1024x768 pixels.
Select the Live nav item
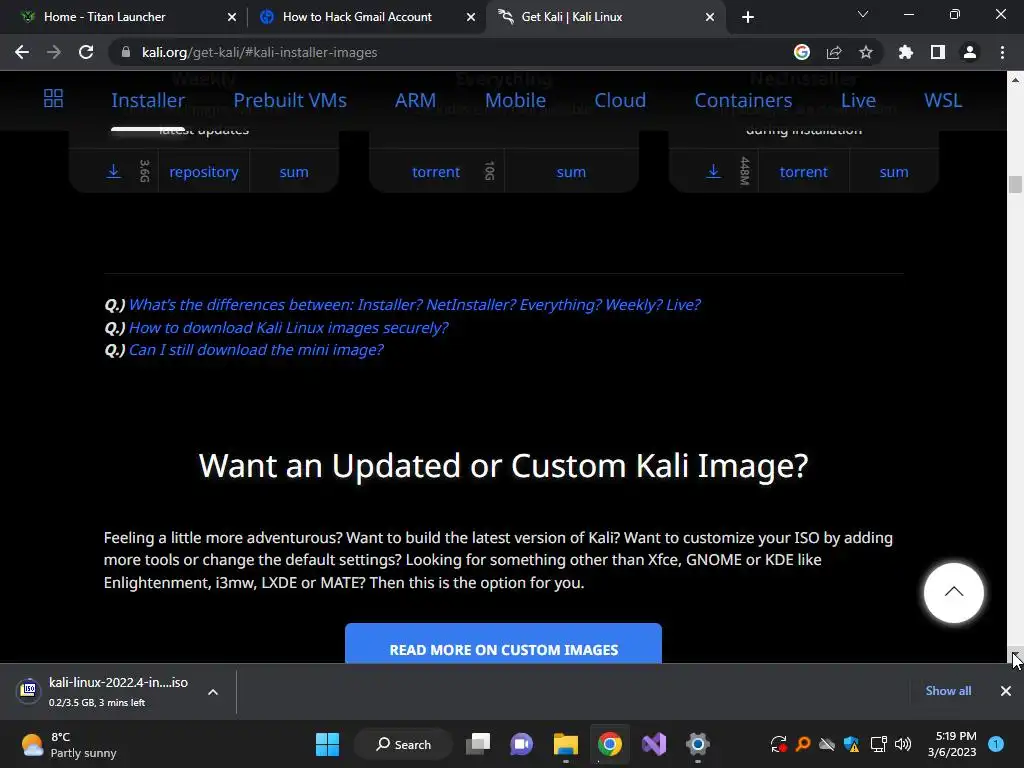point(858,100)
